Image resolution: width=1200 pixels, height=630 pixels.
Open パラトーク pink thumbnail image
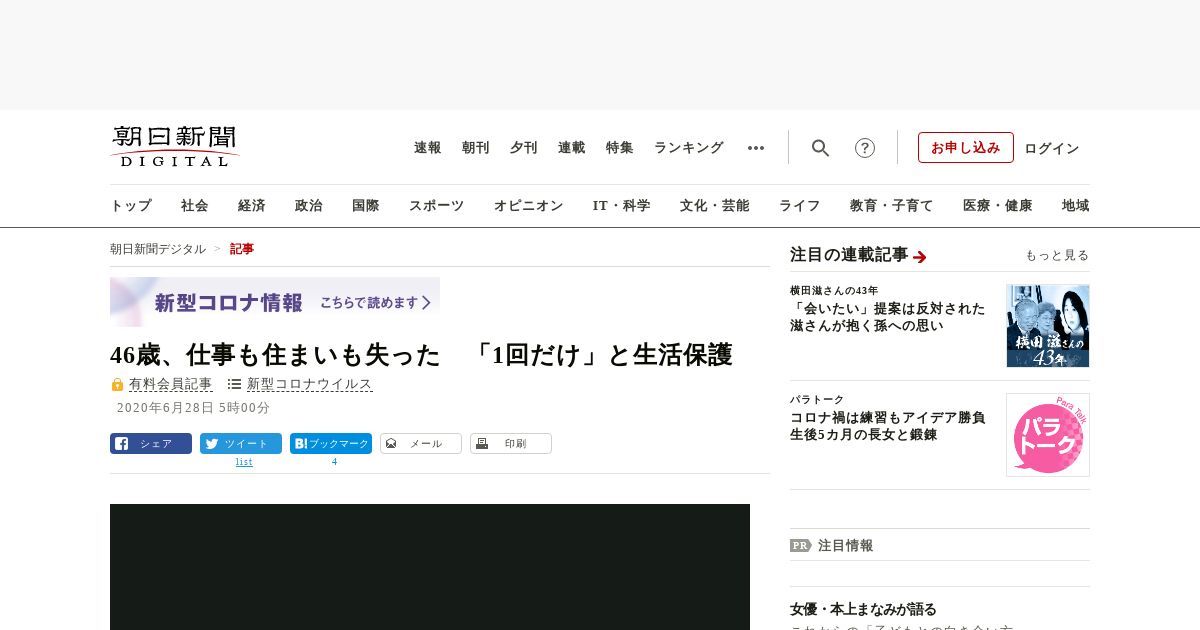tap(1048, 435)
